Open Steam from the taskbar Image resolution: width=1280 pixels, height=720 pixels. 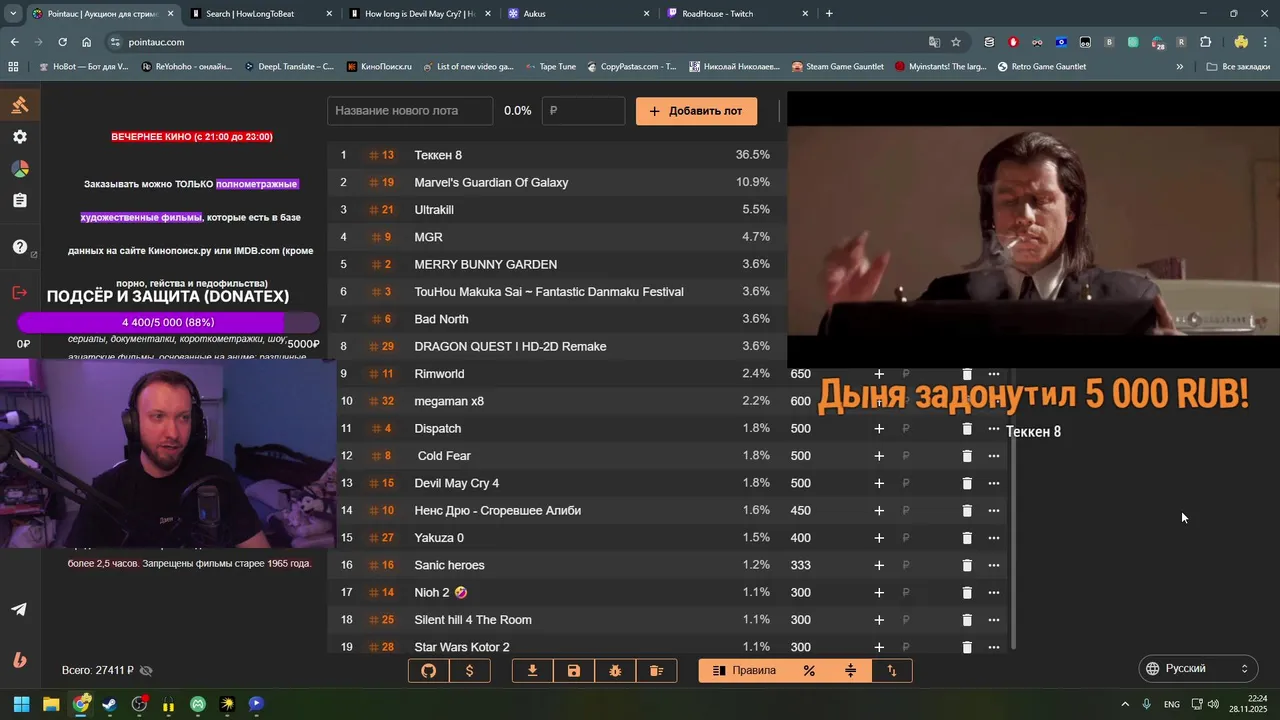tap(109, 704)
